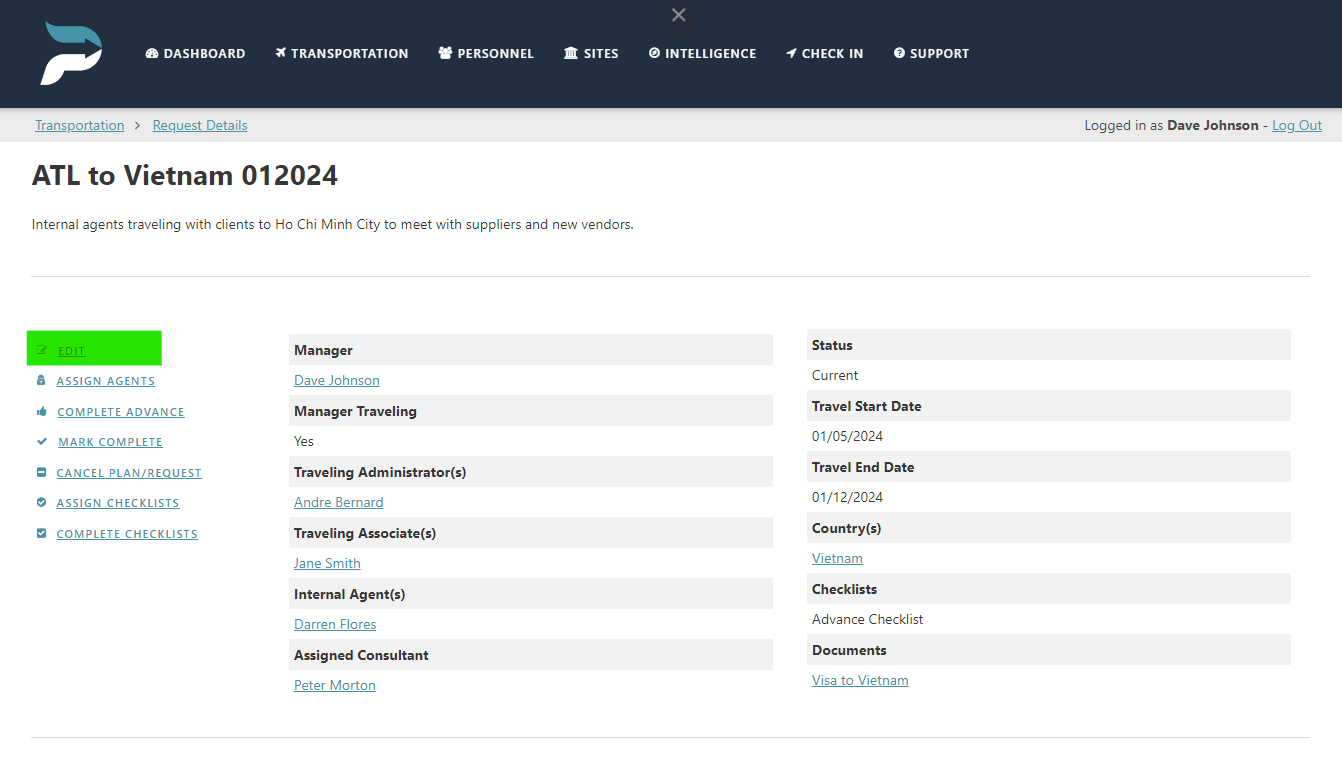The height and width of the screenshot is (765, 1342).
Task: Open the Dashboard from the navigation bar
Action: pos(194,53)
